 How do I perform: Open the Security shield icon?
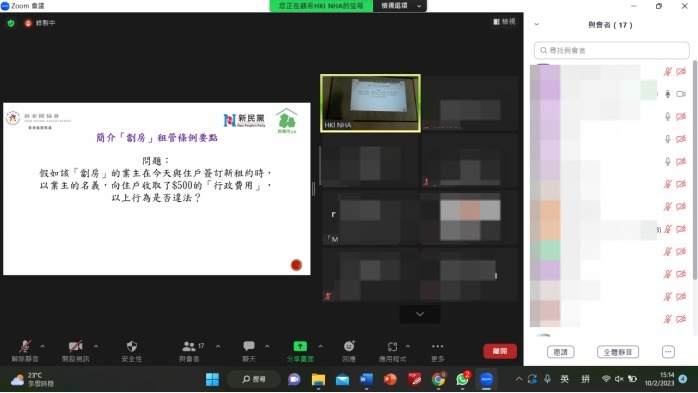tap(132, 347)
